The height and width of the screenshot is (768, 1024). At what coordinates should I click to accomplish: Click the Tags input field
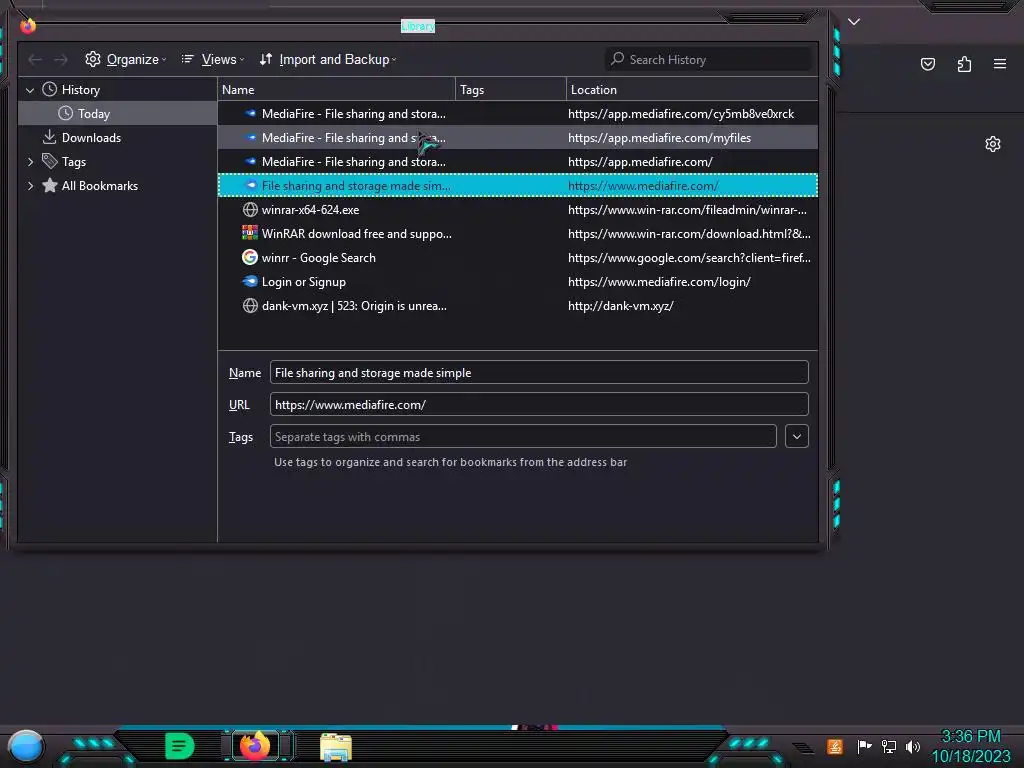point(523,436)
